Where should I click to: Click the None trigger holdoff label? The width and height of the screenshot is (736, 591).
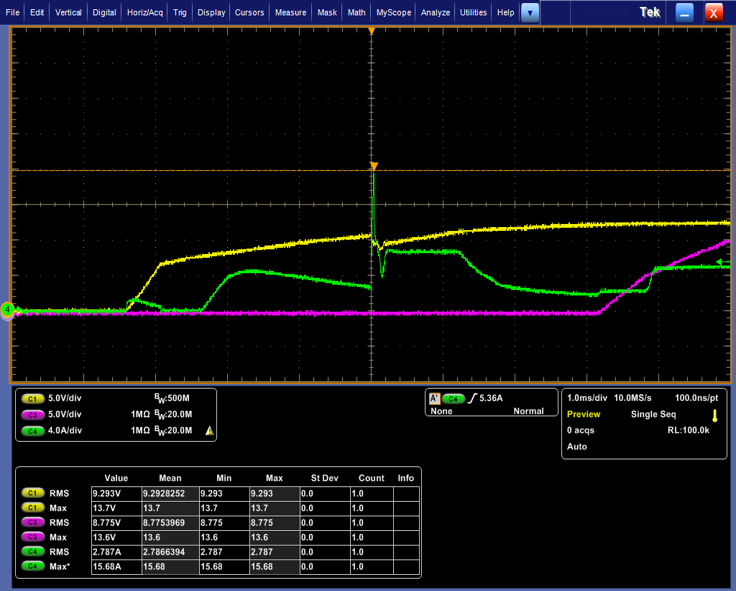click(x=441, y=411)
